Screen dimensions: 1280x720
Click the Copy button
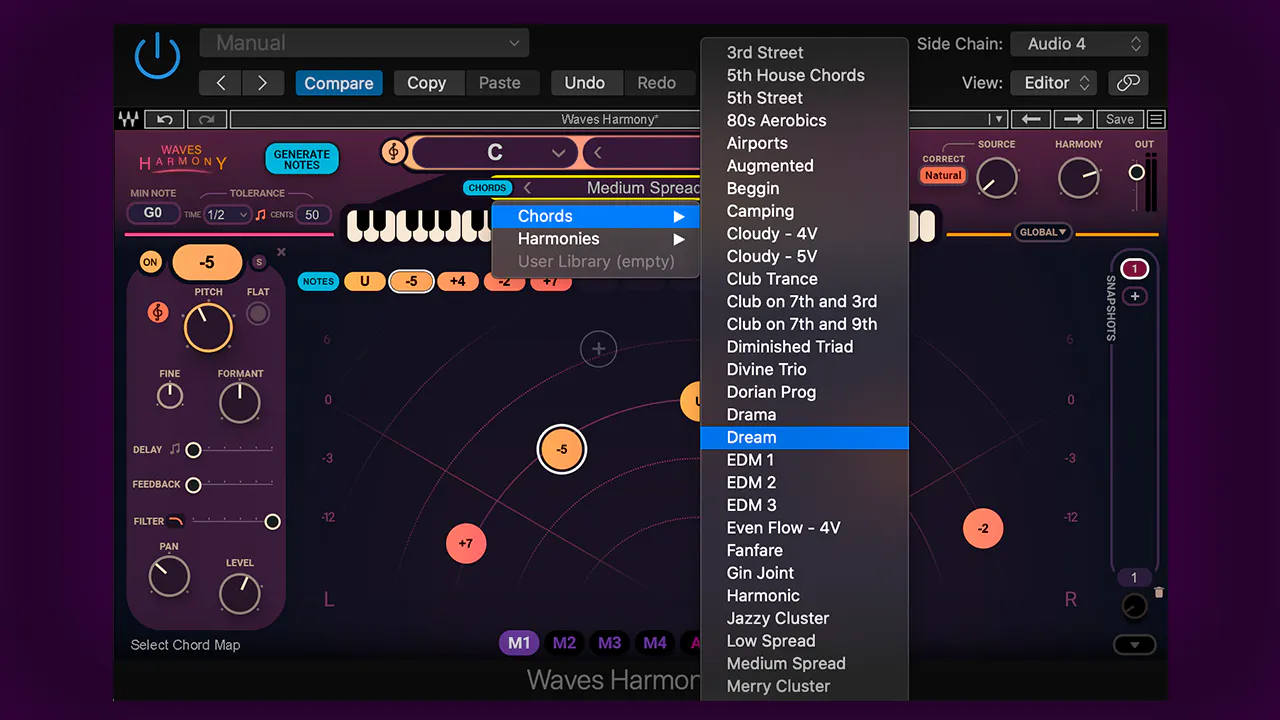[427, 83]
